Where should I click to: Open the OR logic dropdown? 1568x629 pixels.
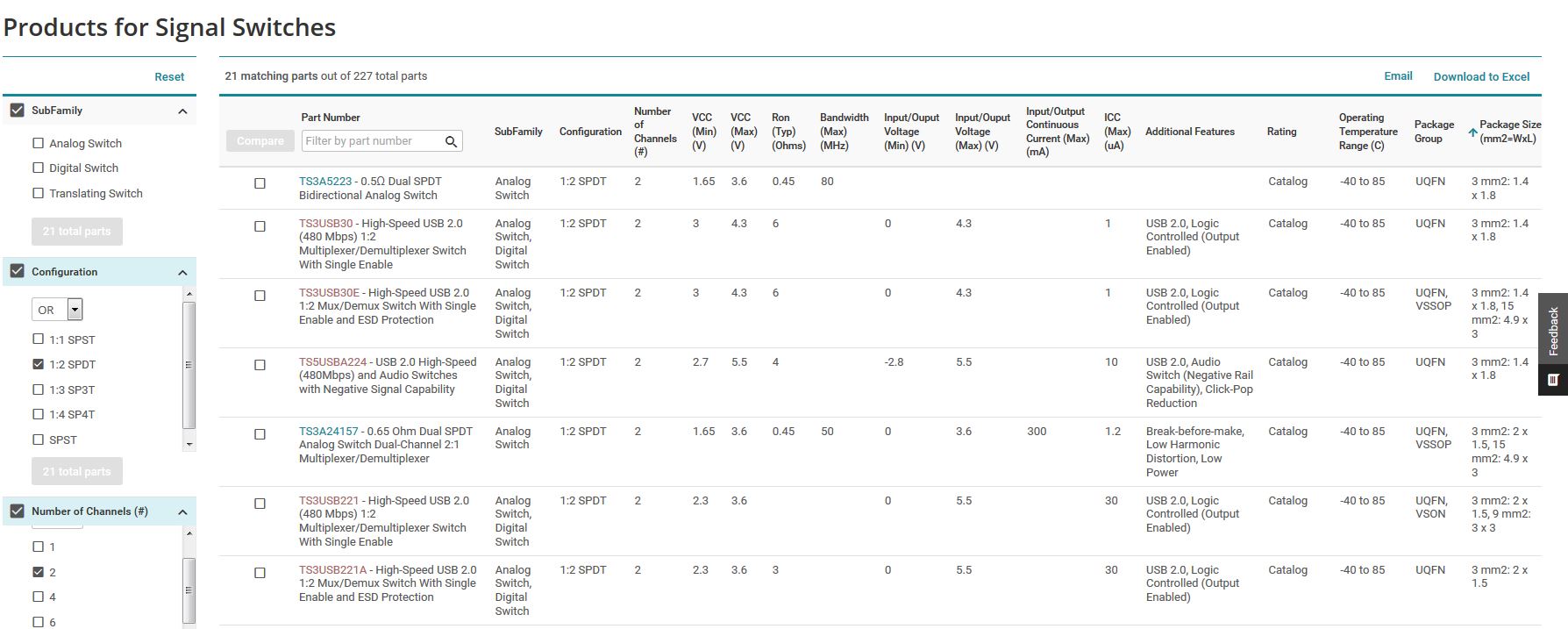point(57,310)
